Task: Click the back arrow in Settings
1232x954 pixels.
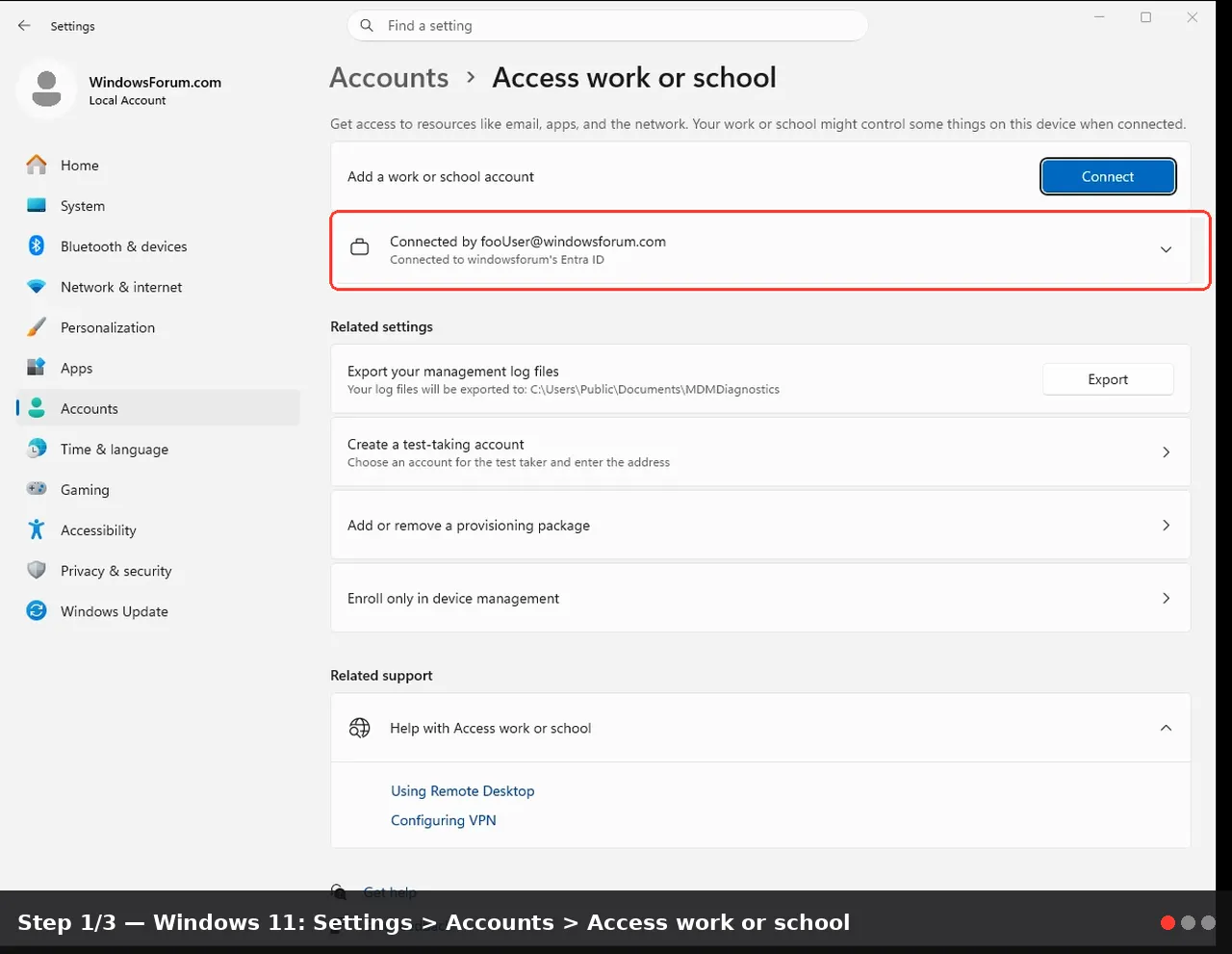Action: (24, 26)
